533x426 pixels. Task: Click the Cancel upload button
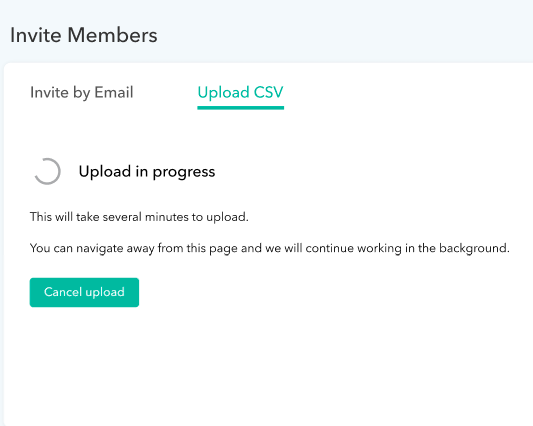[84, 292]
